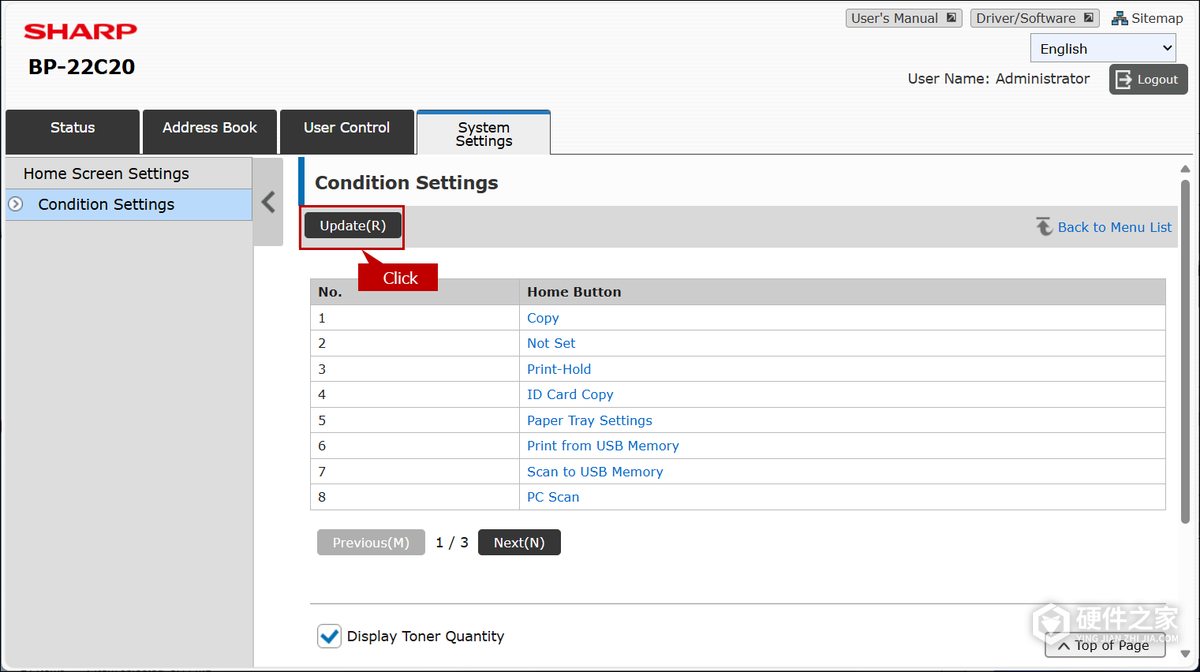Open the User's Manual link button
The height and width of the screenshot is (672, 1200).
(x=905, y=18)
